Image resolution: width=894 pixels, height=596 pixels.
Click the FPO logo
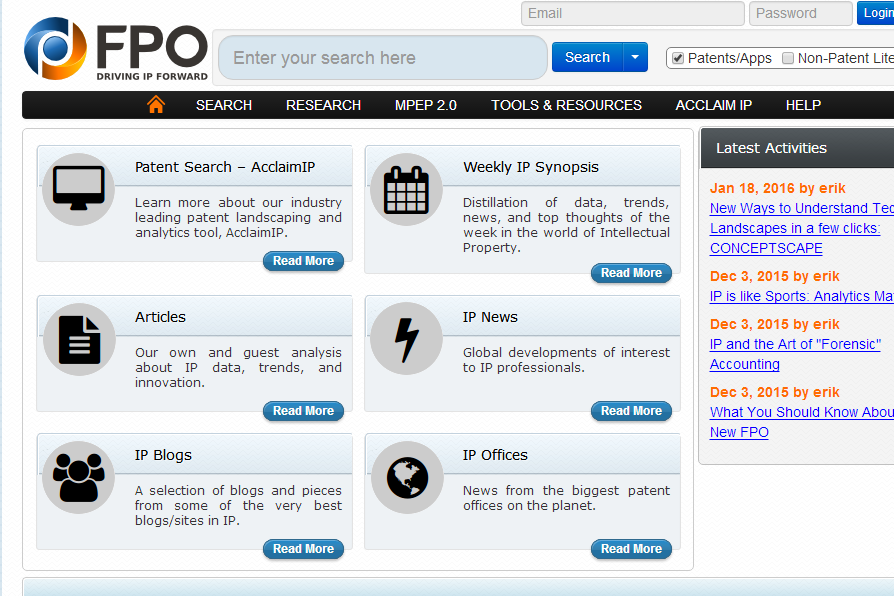(x=116, y=49)
